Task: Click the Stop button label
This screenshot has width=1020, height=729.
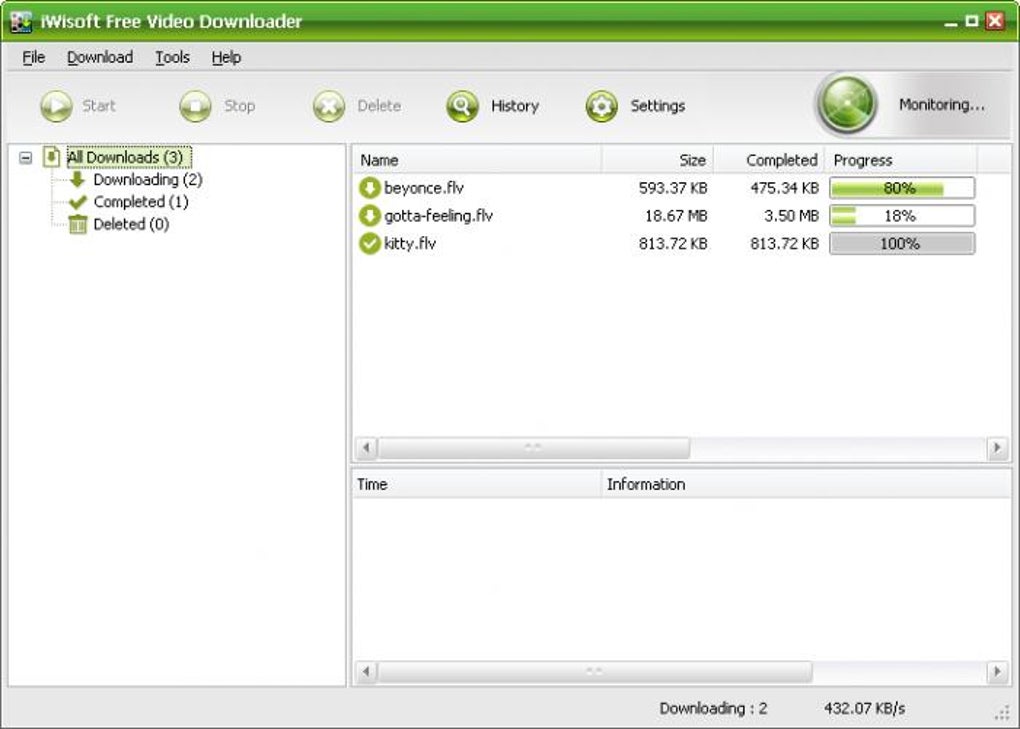Action: click(239, 106)
